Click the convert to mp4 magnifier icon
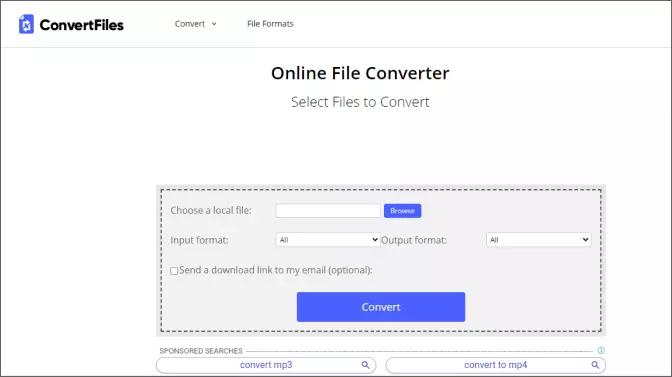 click(x=595, y=365)
